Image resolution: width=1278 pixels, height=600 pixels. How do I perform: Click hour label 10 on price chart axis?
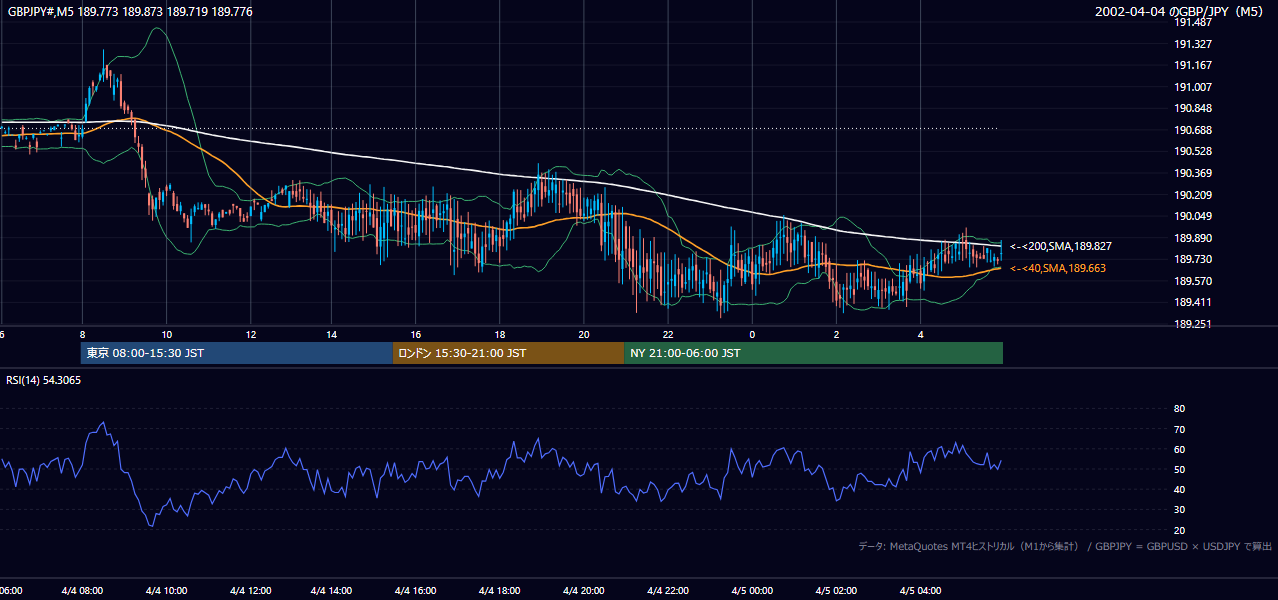tap(166, 335)
